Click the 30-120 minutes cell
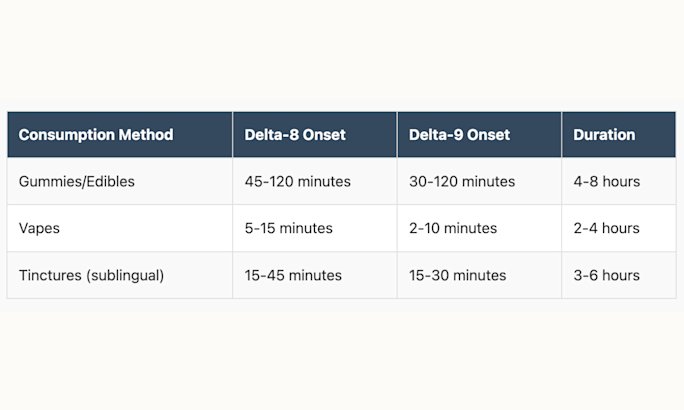The width and height of the screenshot is (684, 410). tap(462, 182)
